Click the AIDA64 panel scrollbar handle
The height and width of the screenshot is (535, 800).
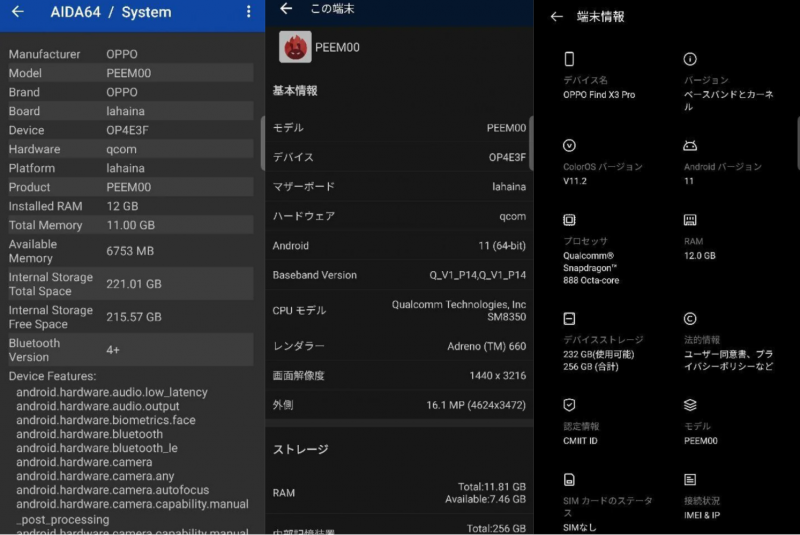pos(262,143)
